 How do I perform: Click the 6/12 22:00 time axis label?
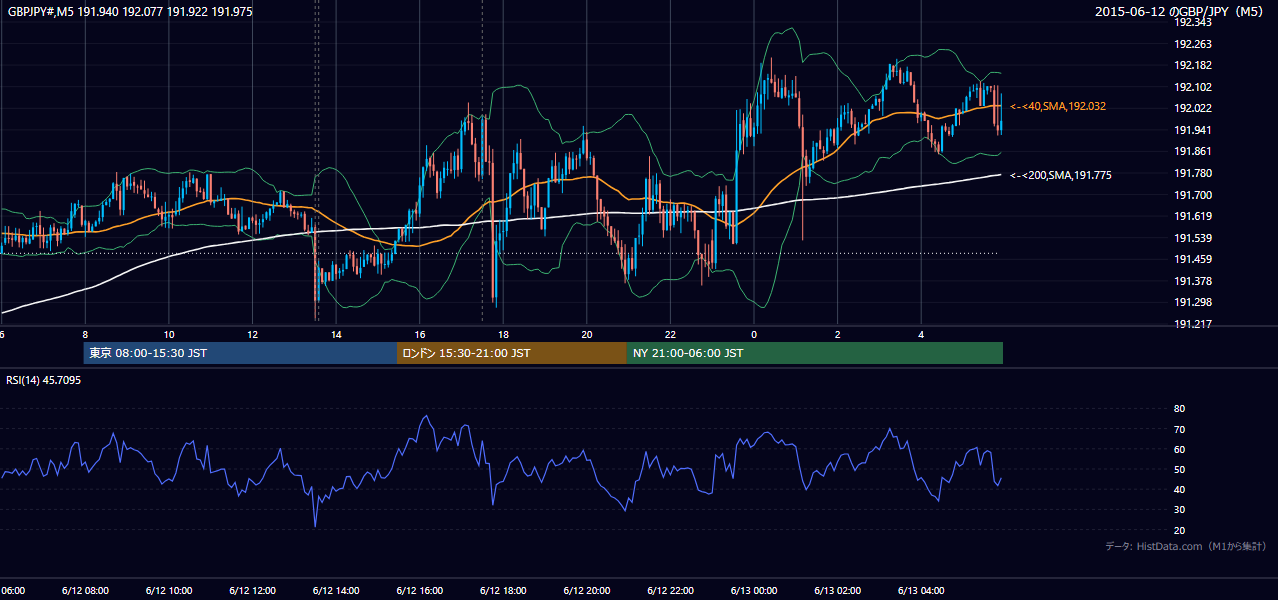[x=670, y=590]
